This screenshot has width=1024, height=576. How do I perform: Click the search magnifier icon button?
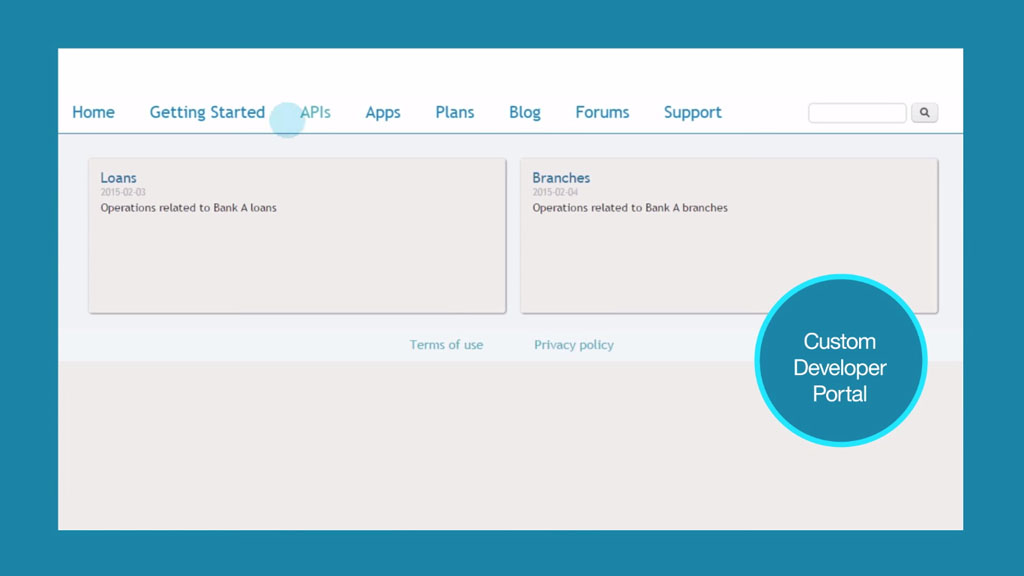[x=924, y=112]
